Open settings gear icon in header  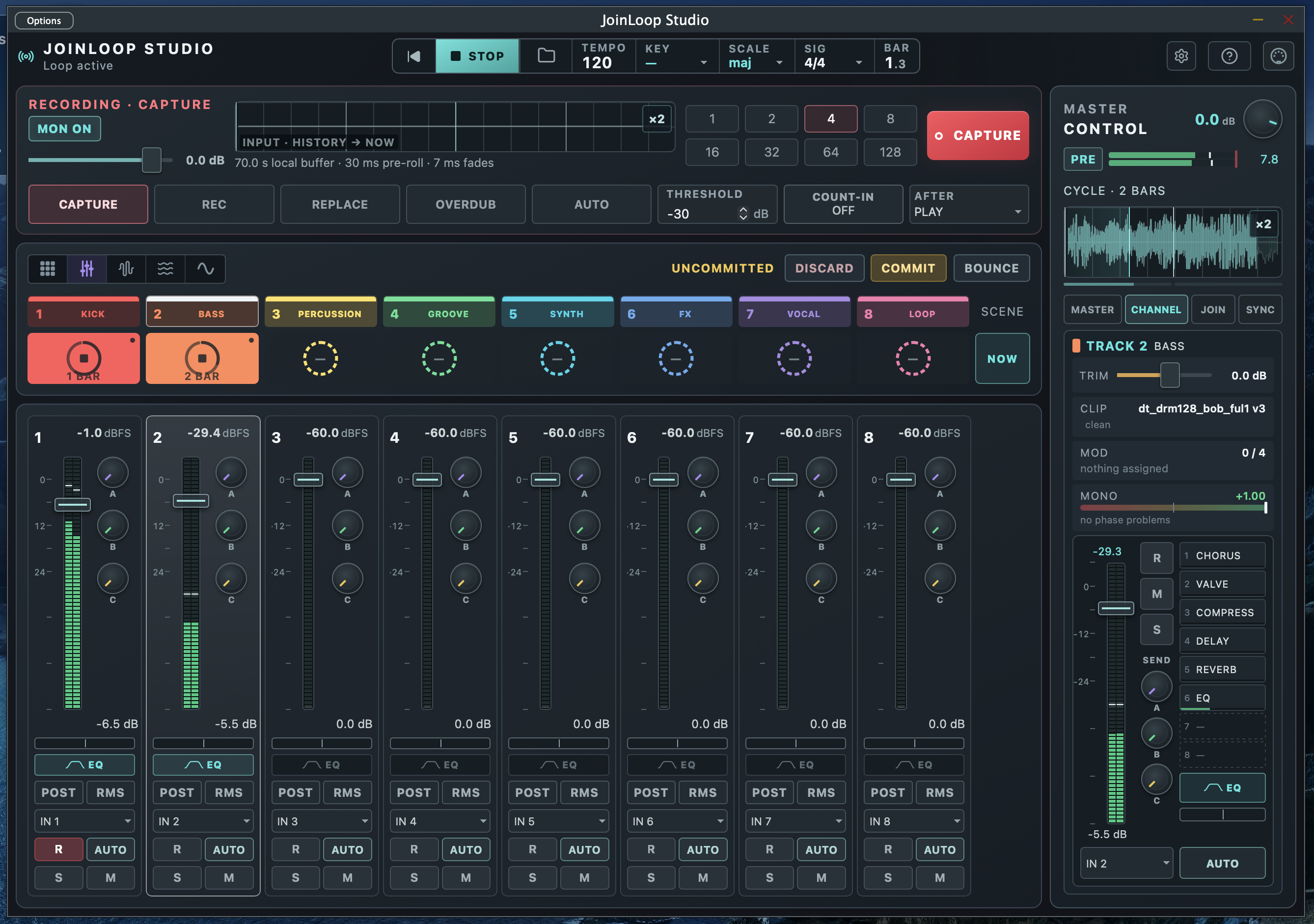click(x=1181, y=56)
